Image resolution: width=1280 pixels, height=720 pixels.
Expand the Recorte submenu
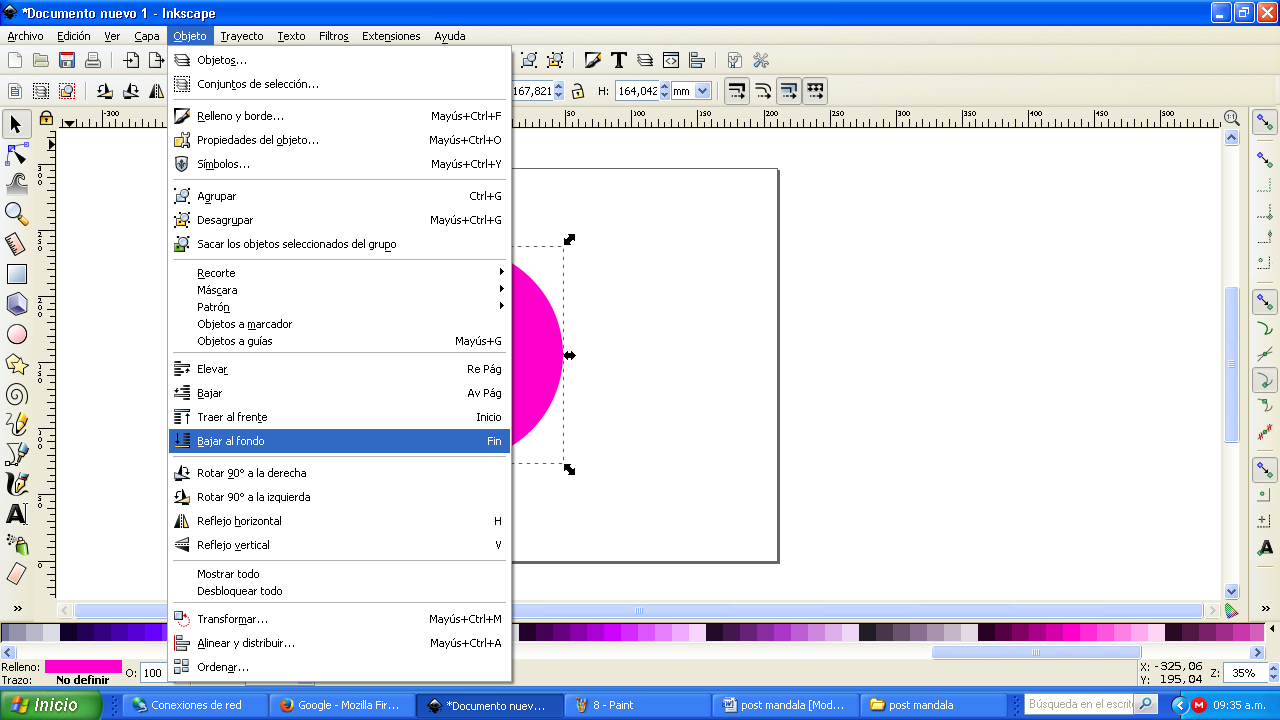pos(339,273)
